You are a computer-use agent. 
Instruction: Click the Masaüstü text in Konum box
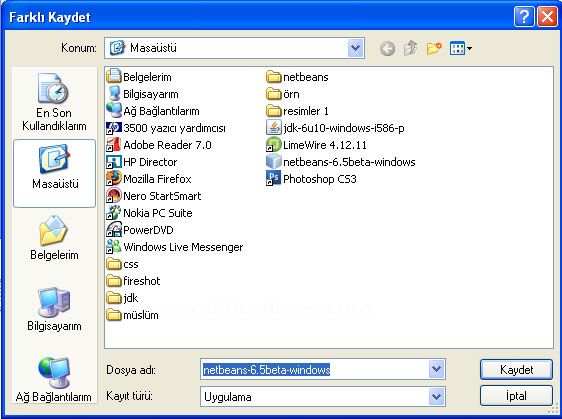click(153, 48)
